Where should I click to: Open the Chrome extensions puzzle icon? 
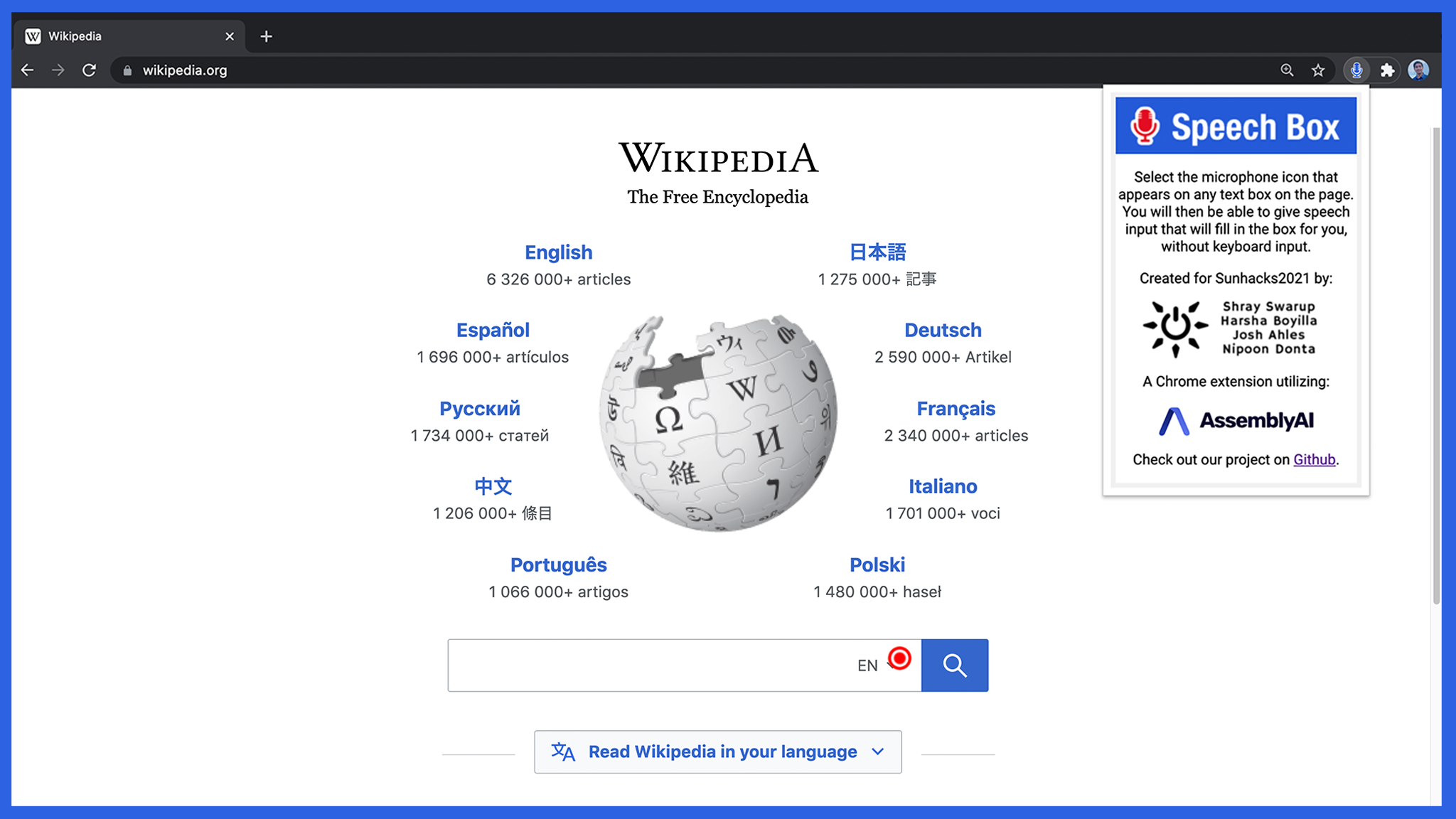(x=1387, y=70)
